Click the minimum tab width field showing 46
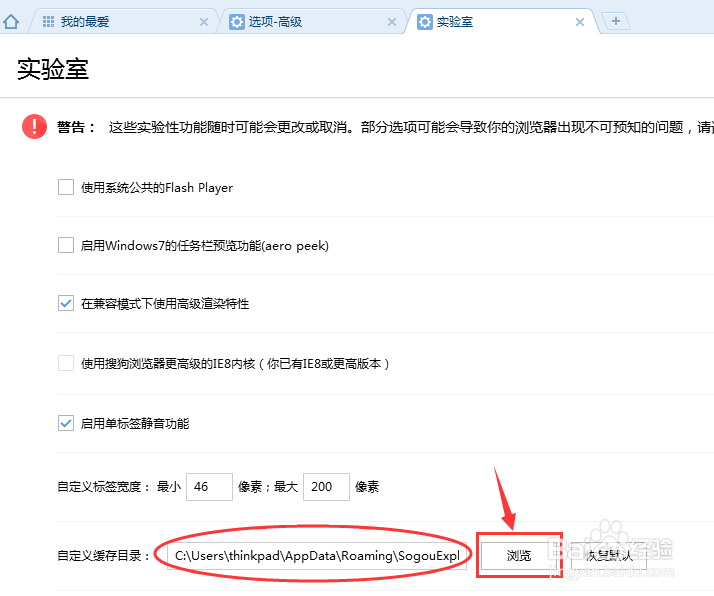 click(x=209, y=487)
